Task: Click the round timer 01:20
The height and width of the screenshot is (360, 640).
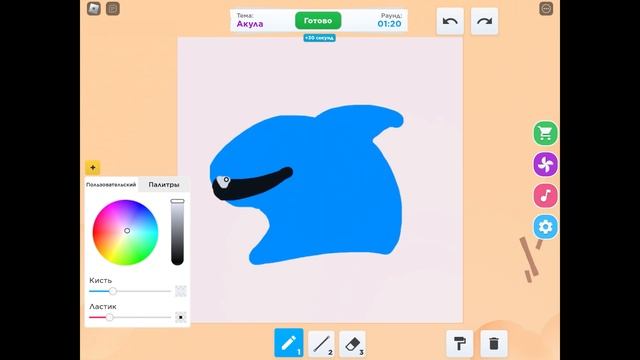Action: [x=389, y=24]
